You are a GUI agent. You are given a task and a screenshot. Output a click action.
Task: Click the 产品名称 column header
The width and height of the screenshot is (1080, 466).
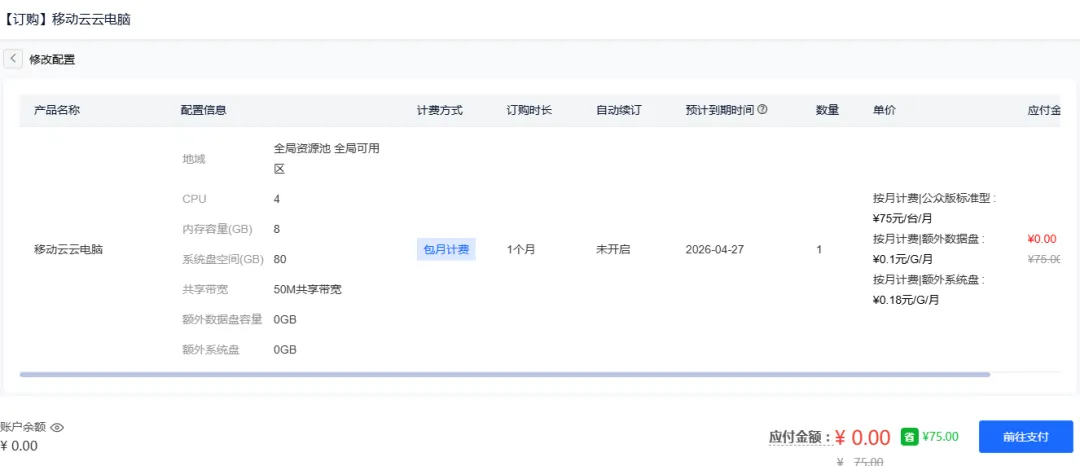click(57, 110)
